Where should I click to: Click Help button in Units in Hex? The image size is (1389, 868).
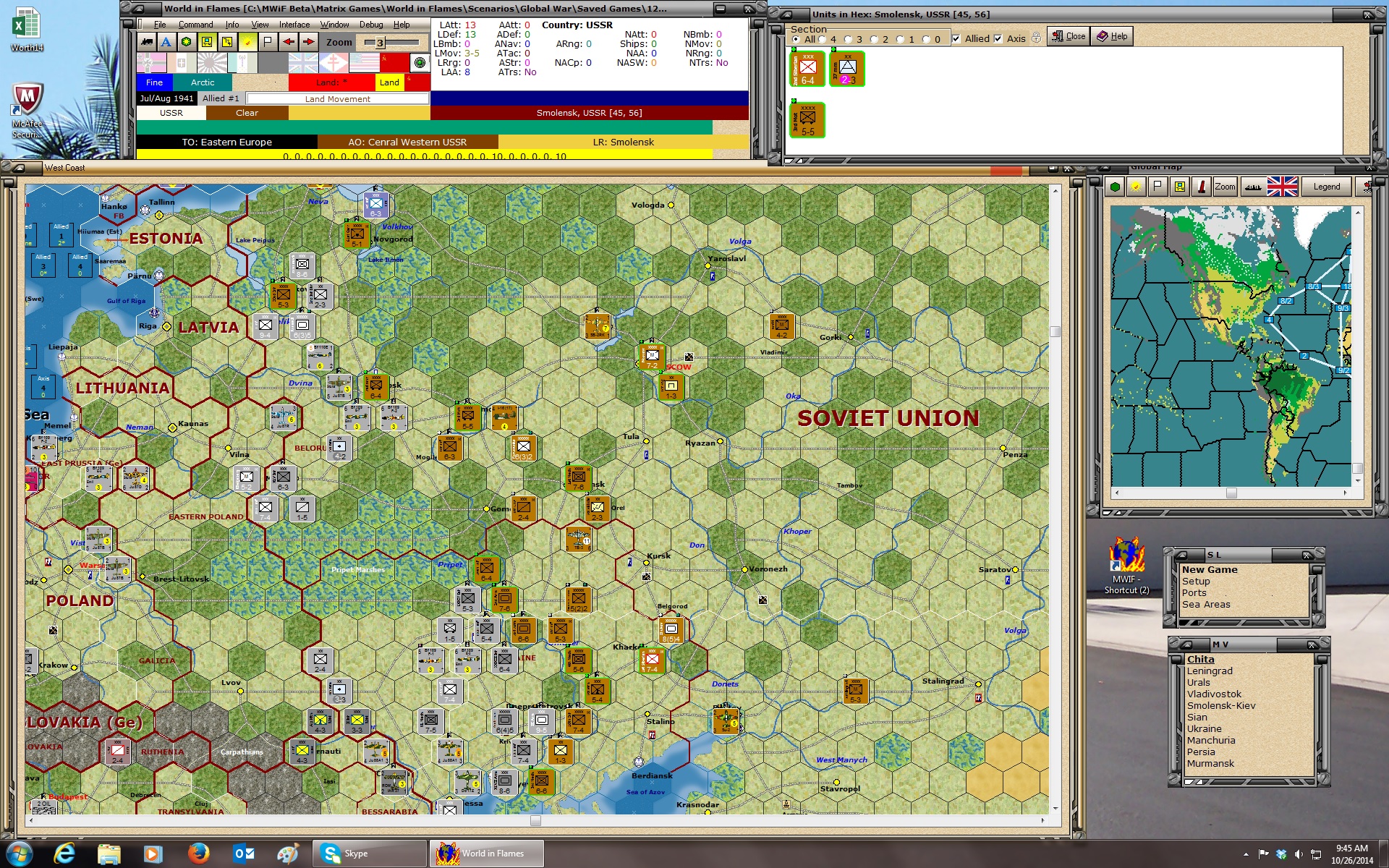click(1112, 36)
